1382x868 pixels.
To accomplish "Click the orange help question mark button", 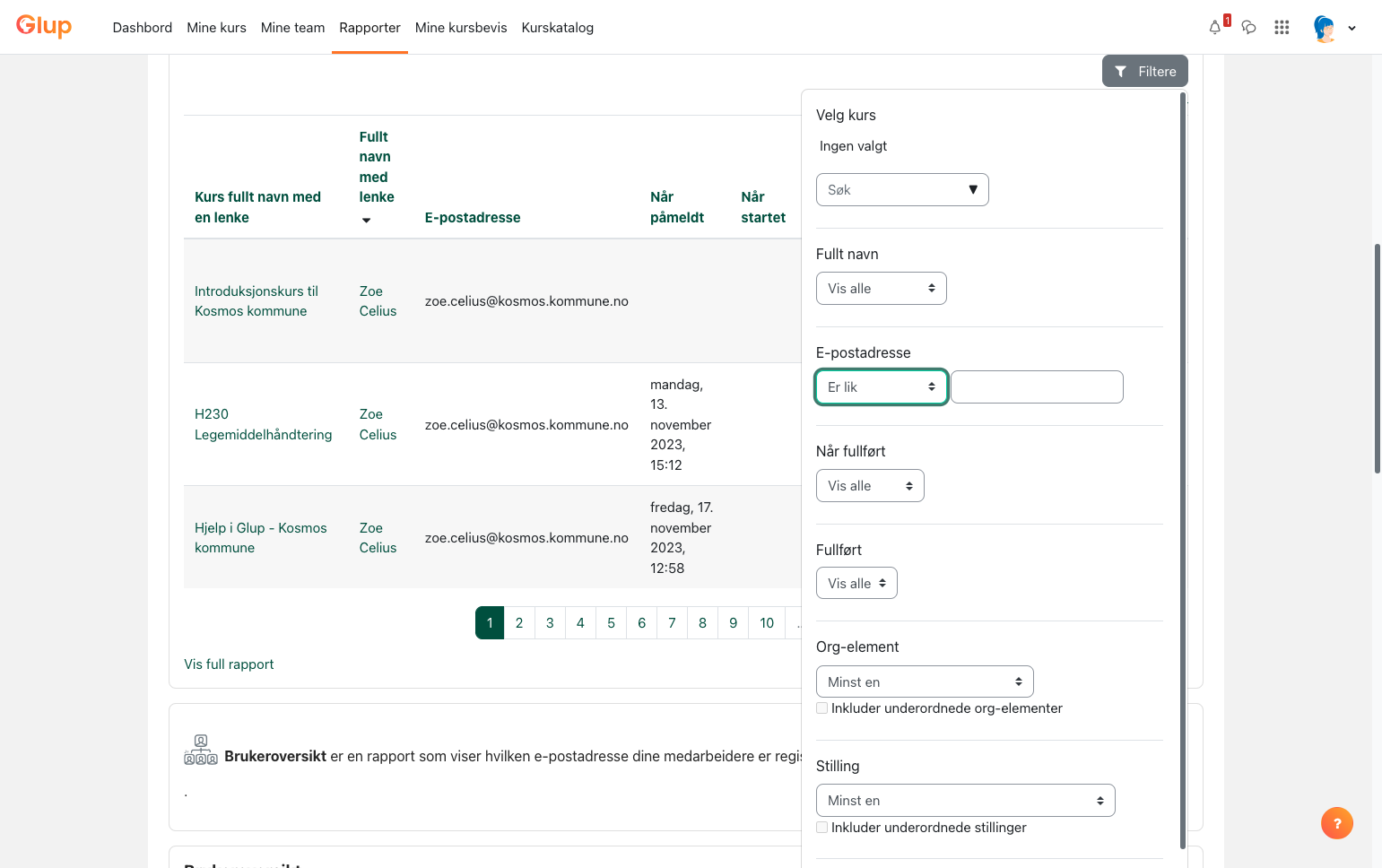I will tap(1336, 823).
